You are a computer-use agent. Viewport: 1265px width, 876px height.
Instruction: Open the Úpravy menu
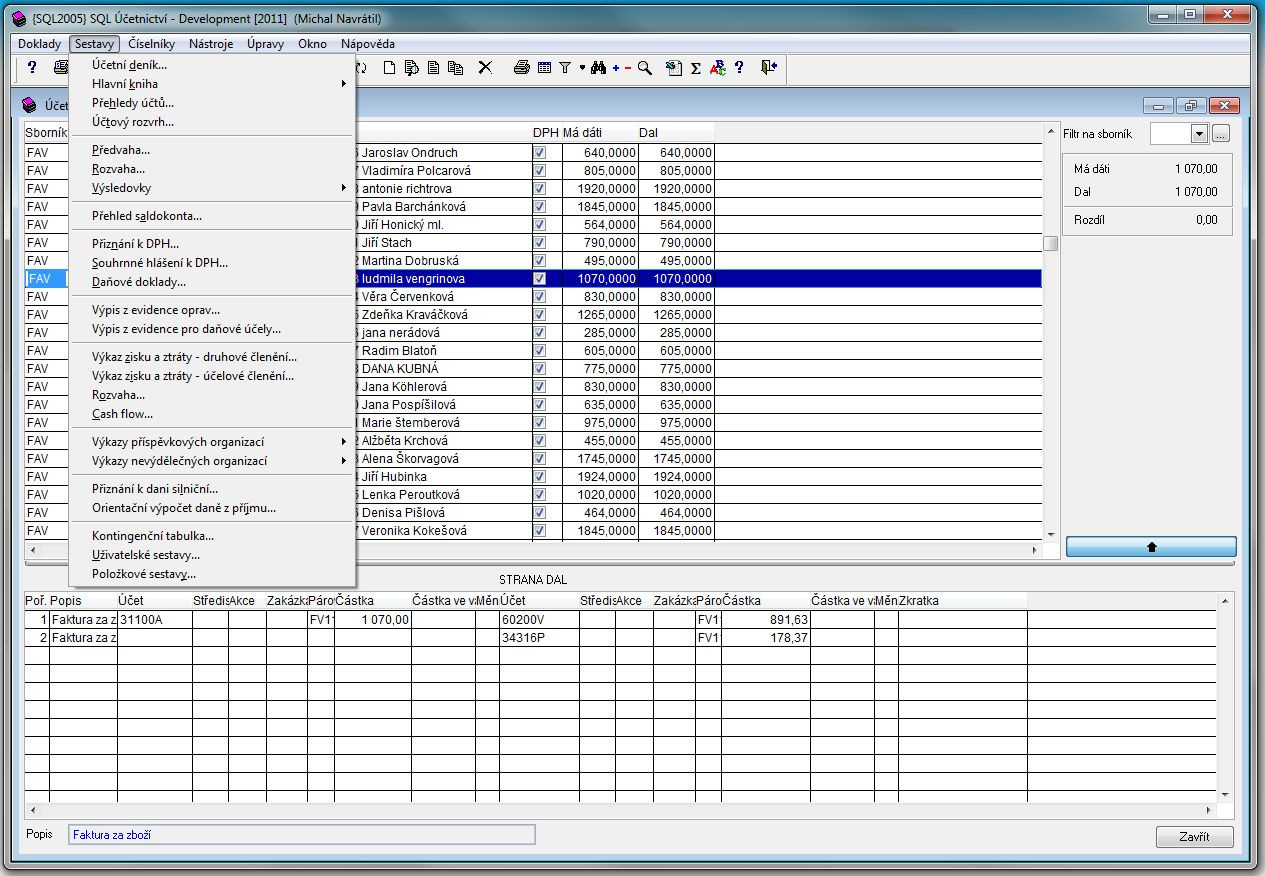coord(266,44)
